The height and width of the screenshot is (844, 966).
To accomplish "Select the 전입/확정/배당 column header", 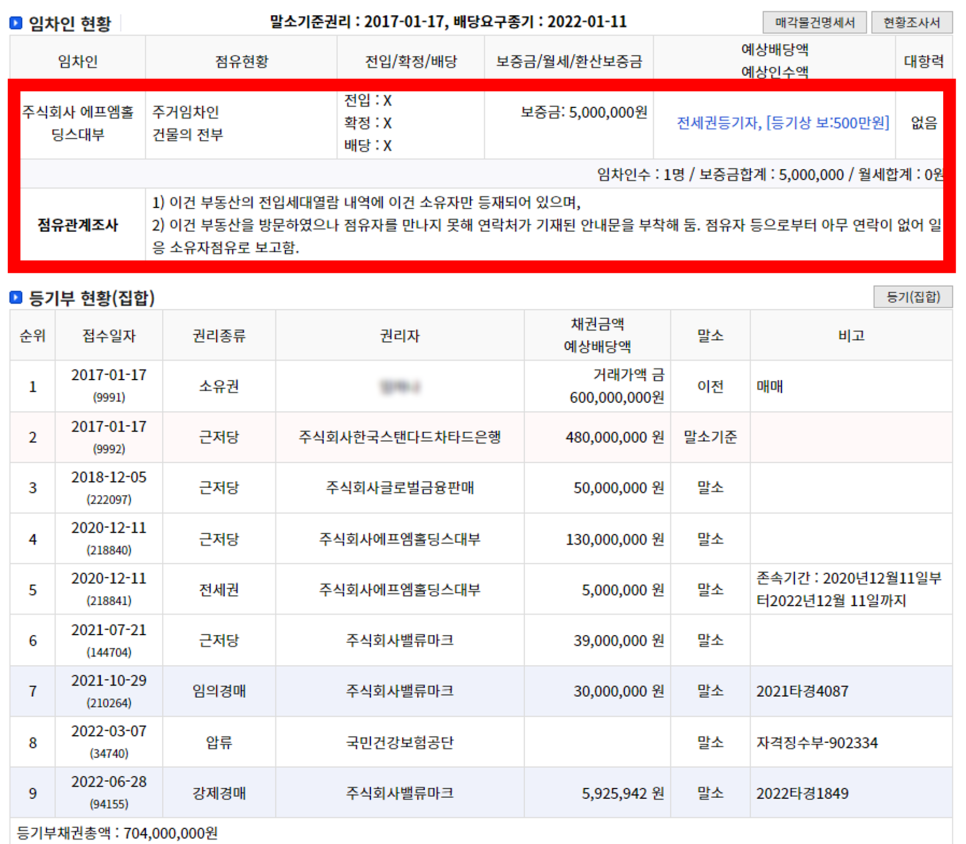I will (411, 61).
